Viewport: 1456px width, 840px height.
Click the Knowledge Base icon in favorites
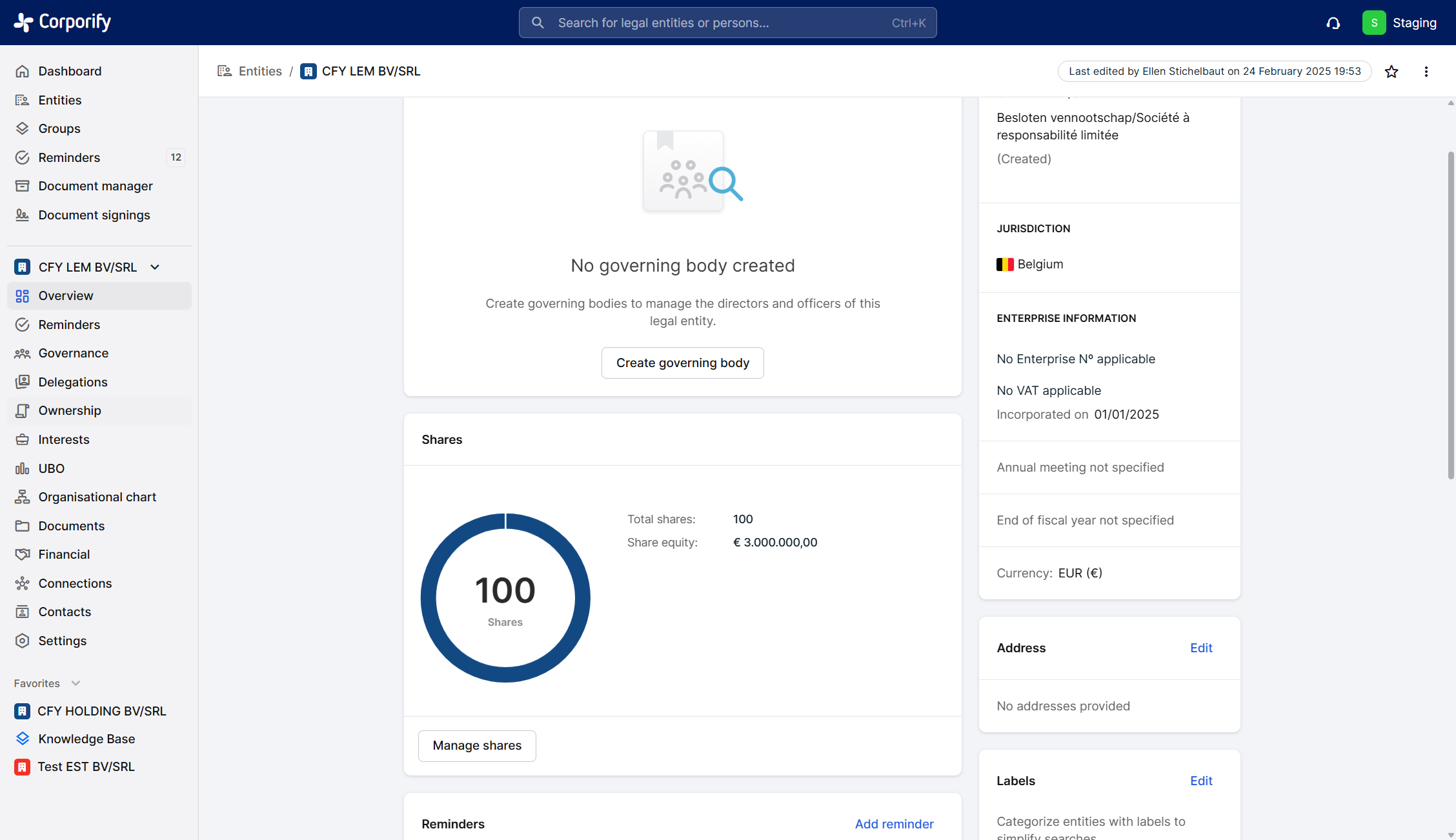pos(23,738)
